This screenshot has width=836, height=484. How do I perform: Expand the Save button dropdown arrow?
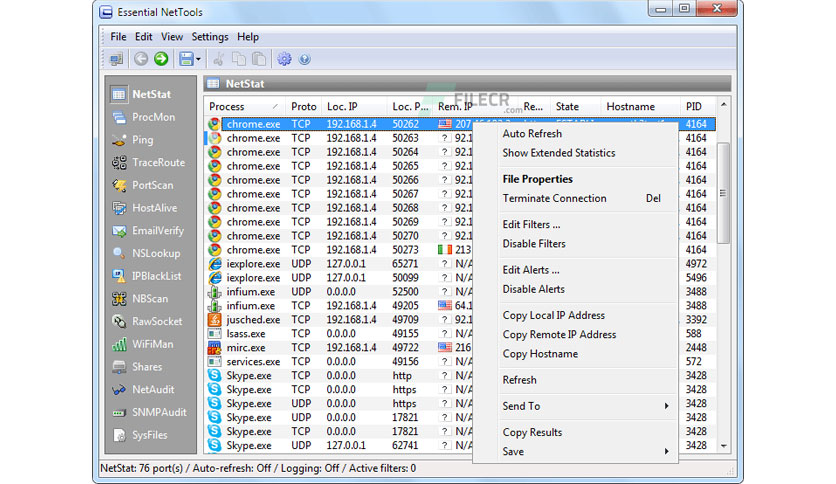tap(198, 59)
